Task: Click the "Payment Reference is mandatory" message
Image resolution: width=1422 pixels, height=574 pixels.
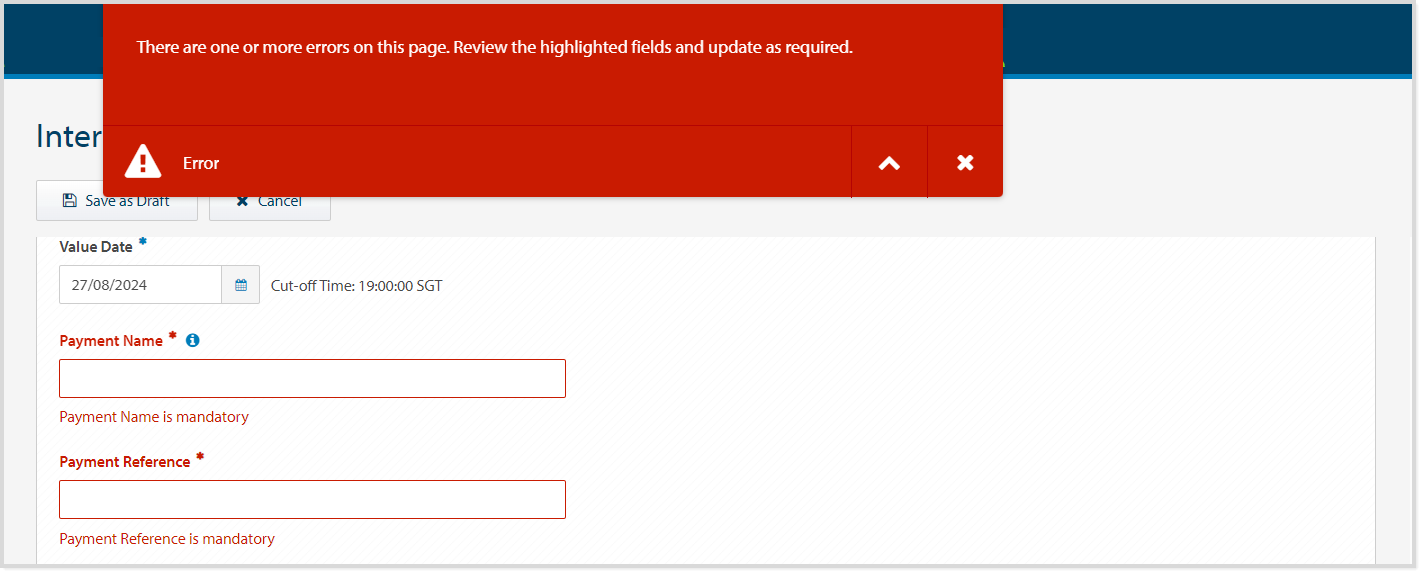Action: click(x=167, y=539)
